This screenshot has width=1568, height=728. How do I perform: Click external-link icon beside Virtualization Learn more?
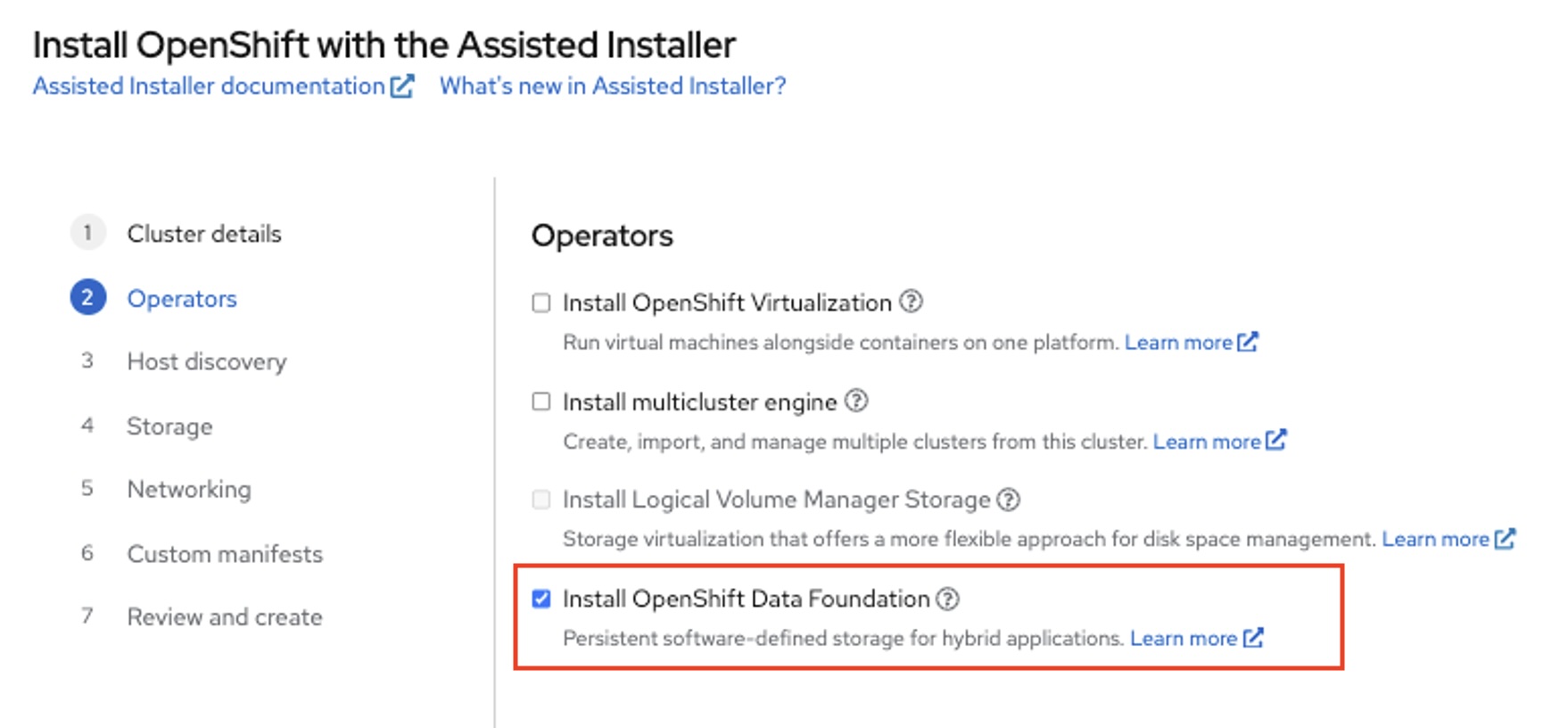click(1247, 342)
